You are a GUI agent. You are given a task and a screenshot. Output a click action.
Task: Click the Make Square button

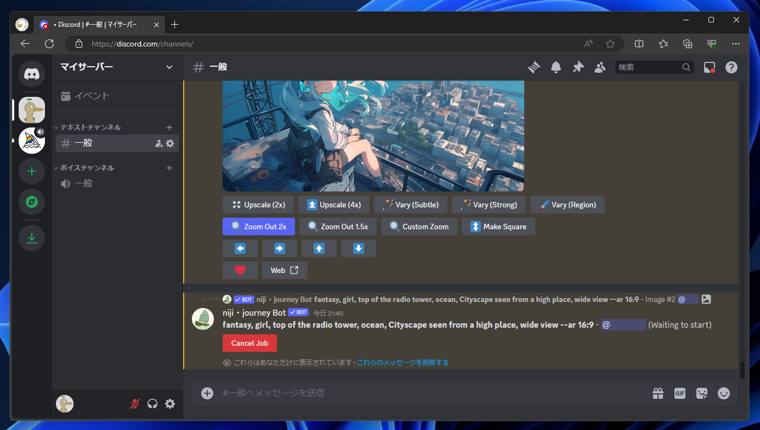point(498,226)
